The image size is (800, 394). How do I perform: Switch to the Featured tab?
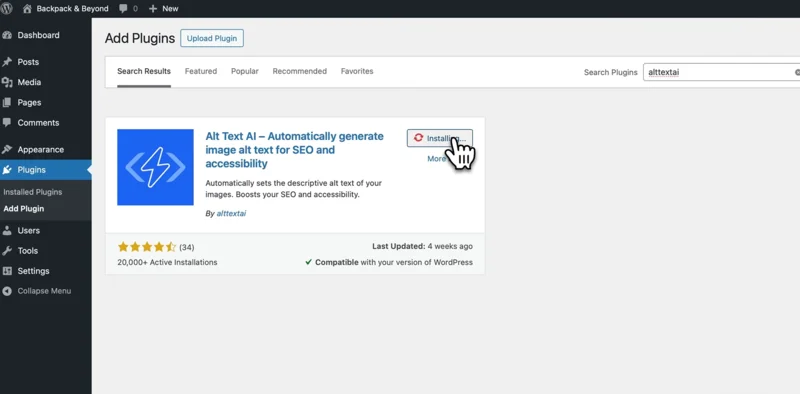(201, 71)
